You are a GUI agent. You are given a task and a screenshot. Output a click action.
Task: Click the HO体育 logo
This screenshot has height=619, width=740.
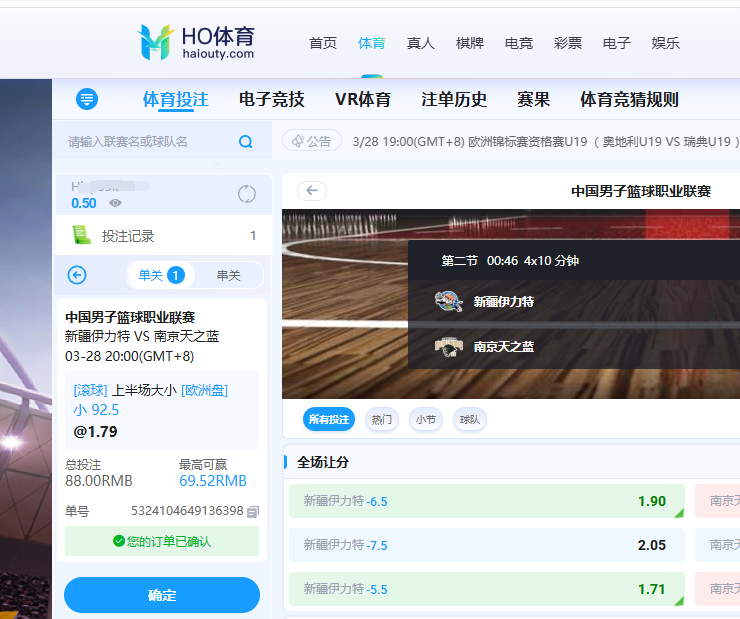pyautogui.click(x=196, y=43)
